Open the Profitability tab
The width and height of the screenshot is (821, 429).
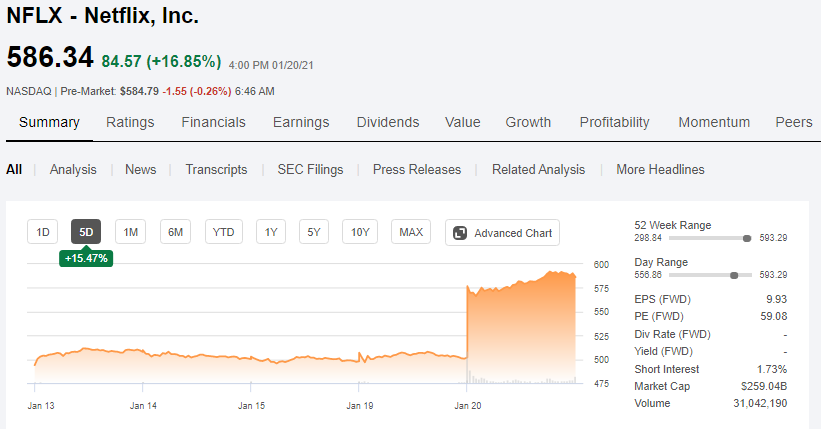(614, 122)
